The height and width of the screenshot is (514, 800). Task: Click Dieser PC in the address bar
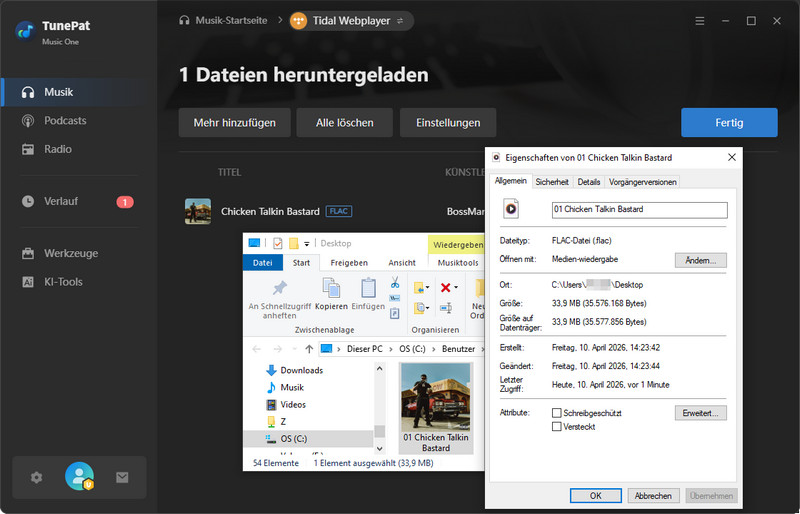pyautogui.click(x=364, y=349)
